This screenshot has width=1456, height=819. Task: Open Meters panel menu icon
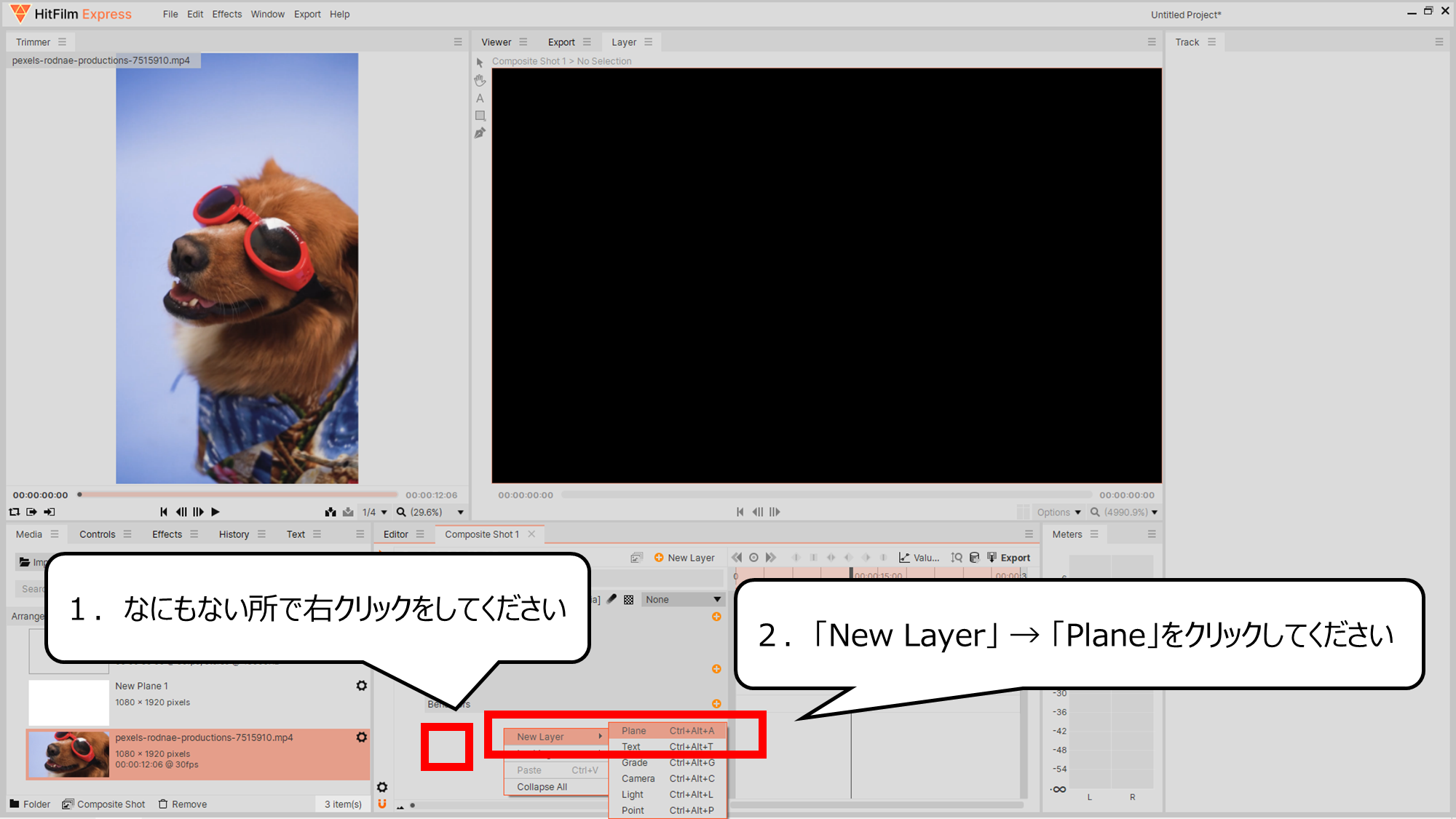(1094, 534)
